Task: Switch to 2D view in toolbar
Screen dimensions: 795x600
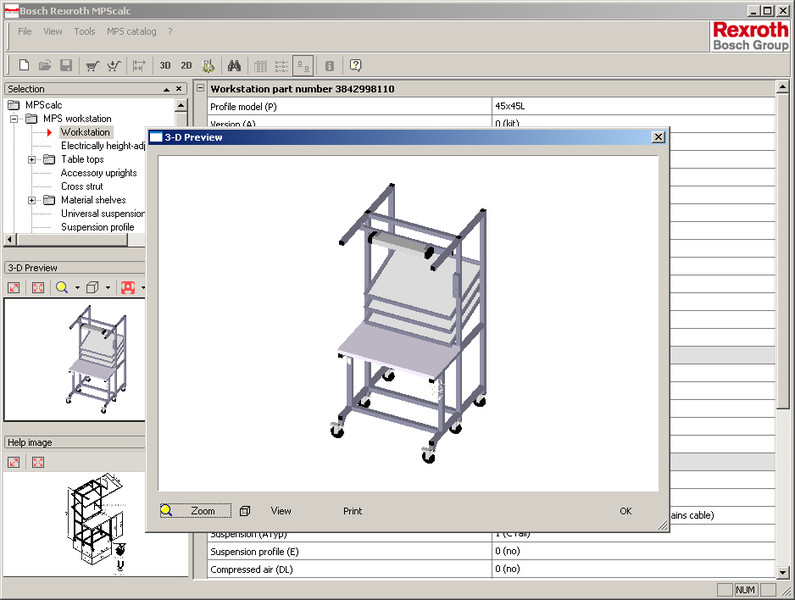Action: pyautogui.click(x=186, y=66)
